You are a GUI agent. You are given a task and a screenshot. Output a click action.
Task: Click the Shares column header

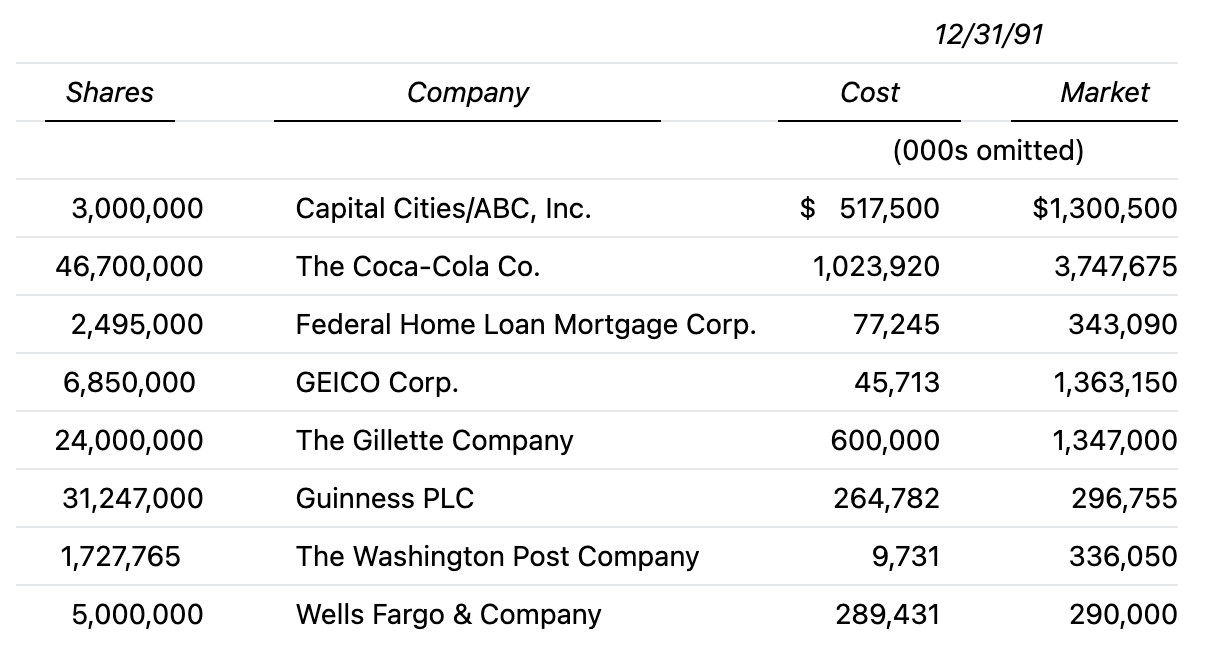tap(110, 93)
